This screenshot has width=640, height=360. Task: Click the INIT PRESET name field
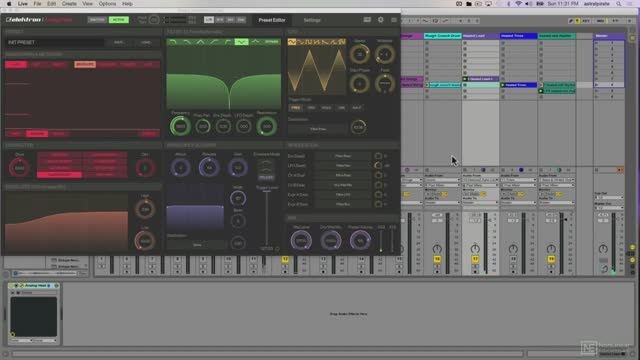(55, 42)
